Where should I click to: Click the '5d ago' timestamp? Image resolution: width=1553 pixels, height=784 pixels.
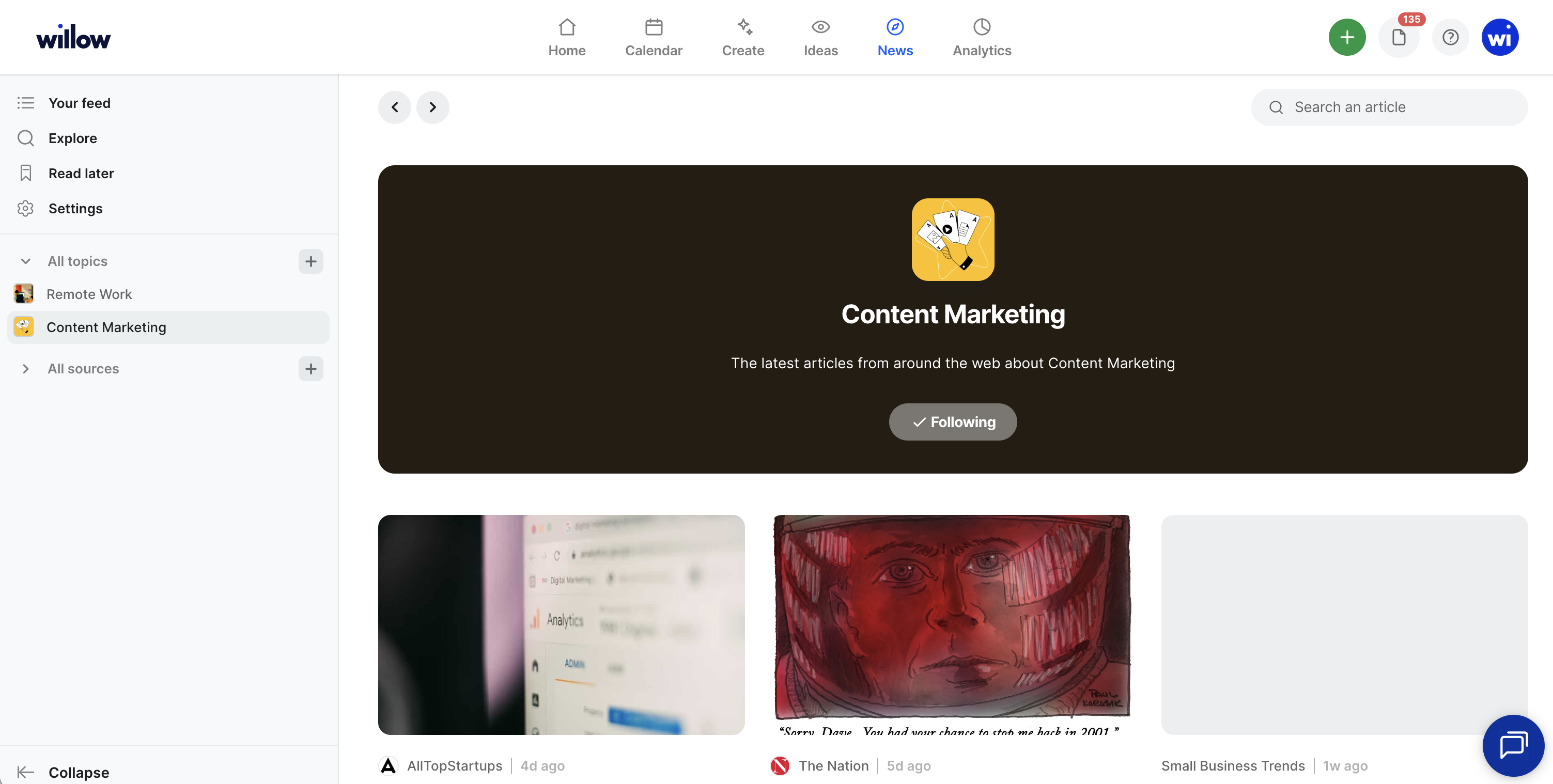[x=909, y=766]
